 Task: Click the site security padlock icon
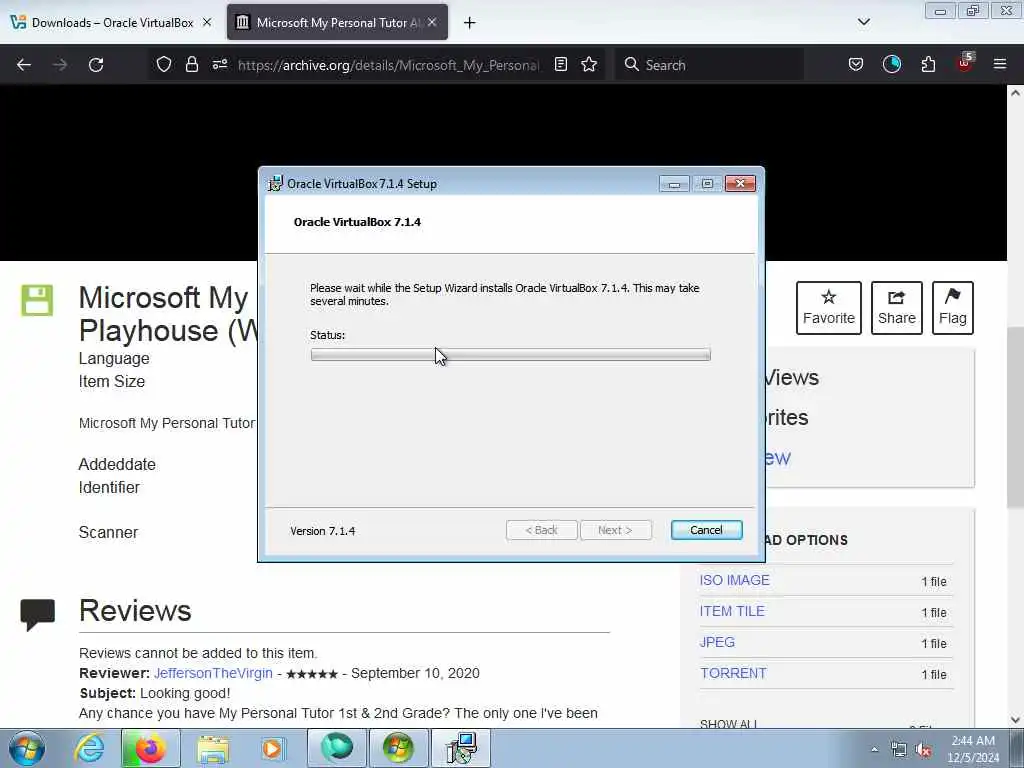pos(191,64)
